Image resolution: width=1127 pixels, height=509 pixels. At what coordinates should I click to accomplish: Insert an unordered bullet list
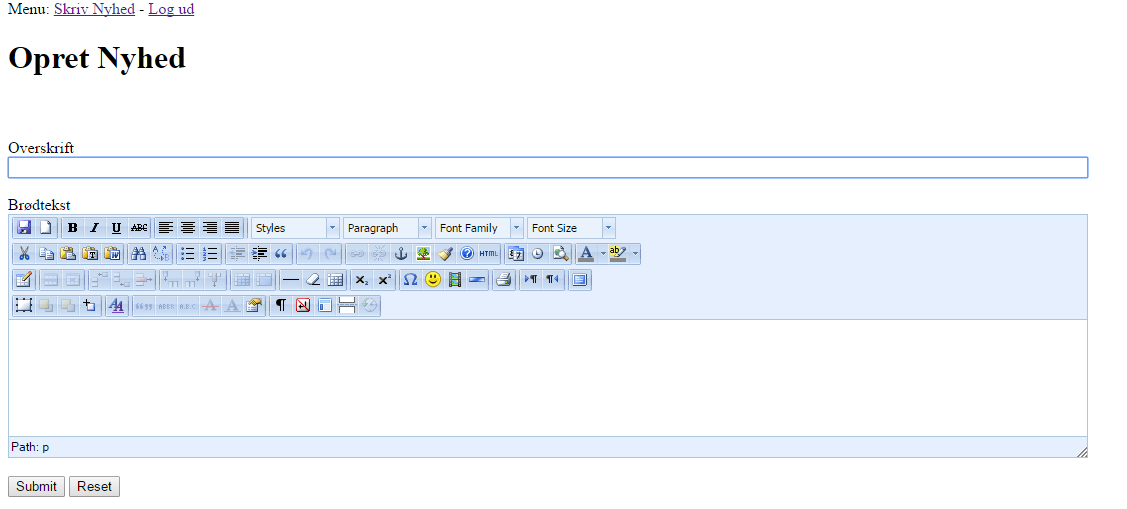coord(188,254)
